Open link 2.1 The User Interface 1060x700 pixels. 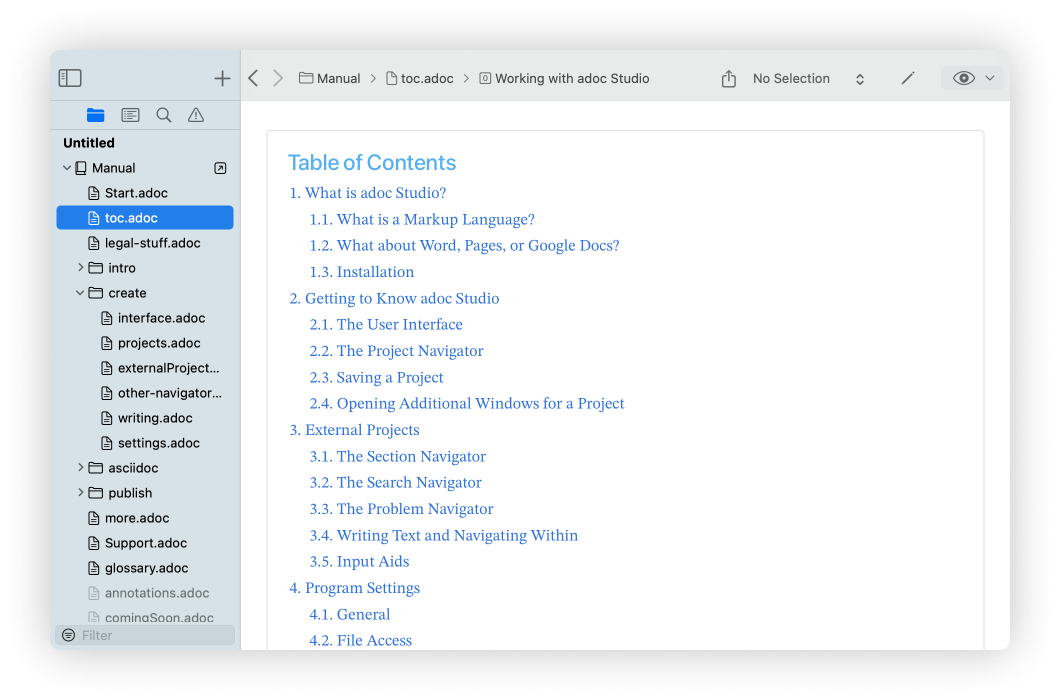[x=386, y=325]
